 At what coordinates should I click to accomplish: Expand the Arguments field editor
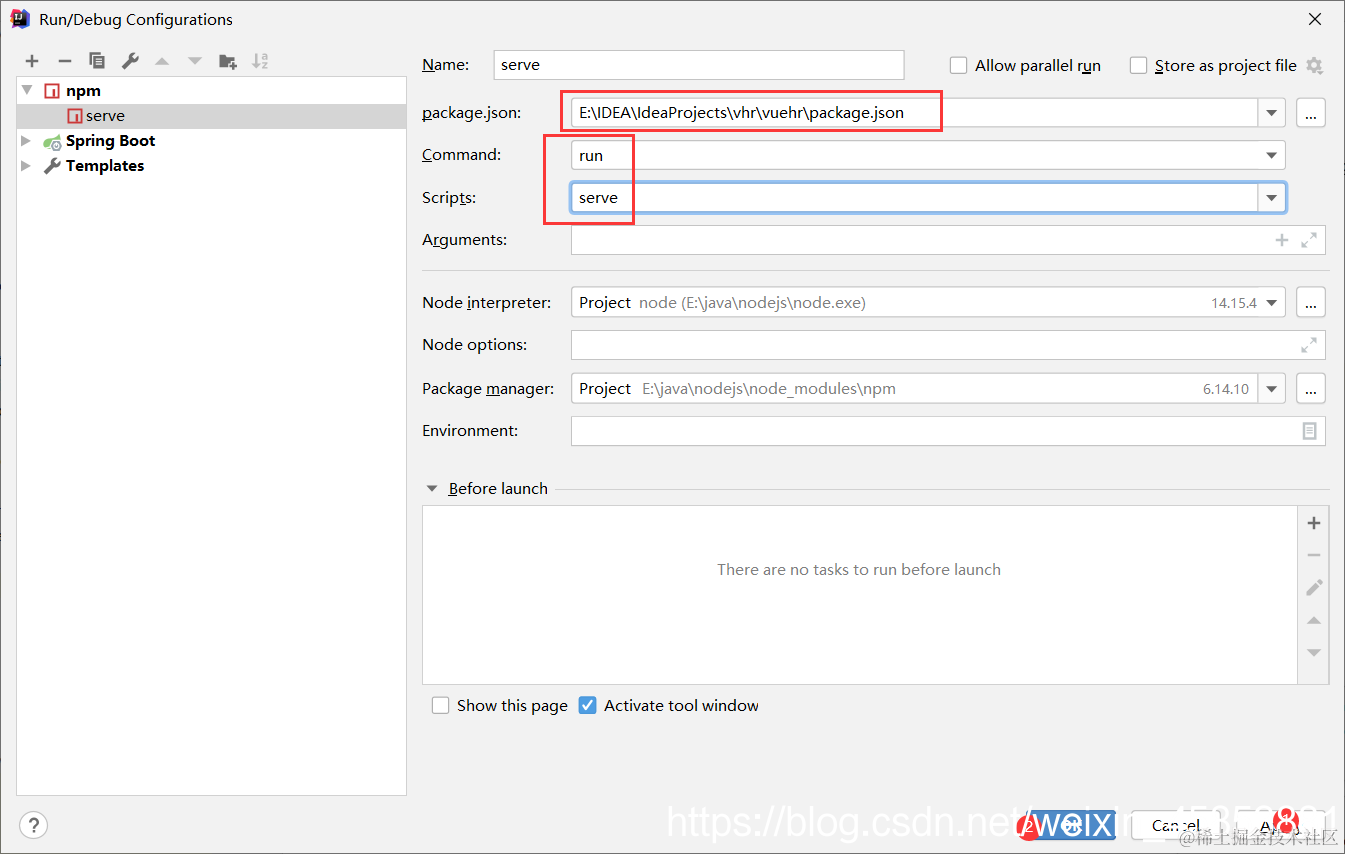[x=1308, y=240]
